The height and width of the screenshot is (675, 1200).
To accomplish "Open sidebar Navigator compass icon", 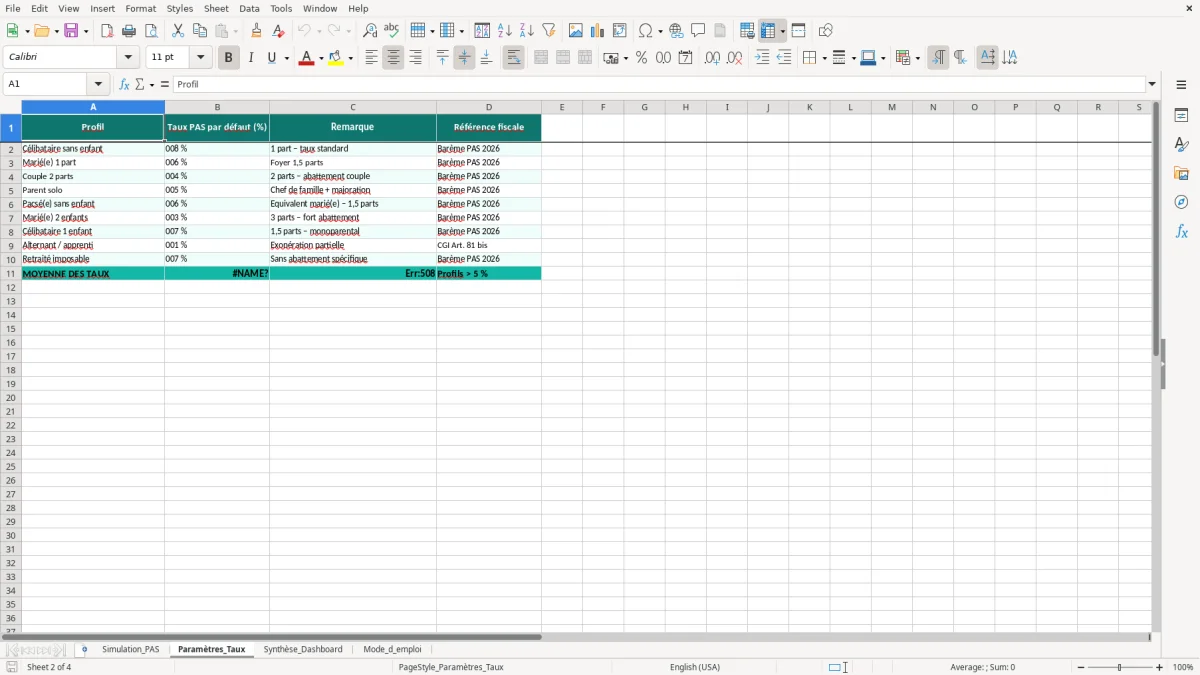I will click(x=1181, y=202).
